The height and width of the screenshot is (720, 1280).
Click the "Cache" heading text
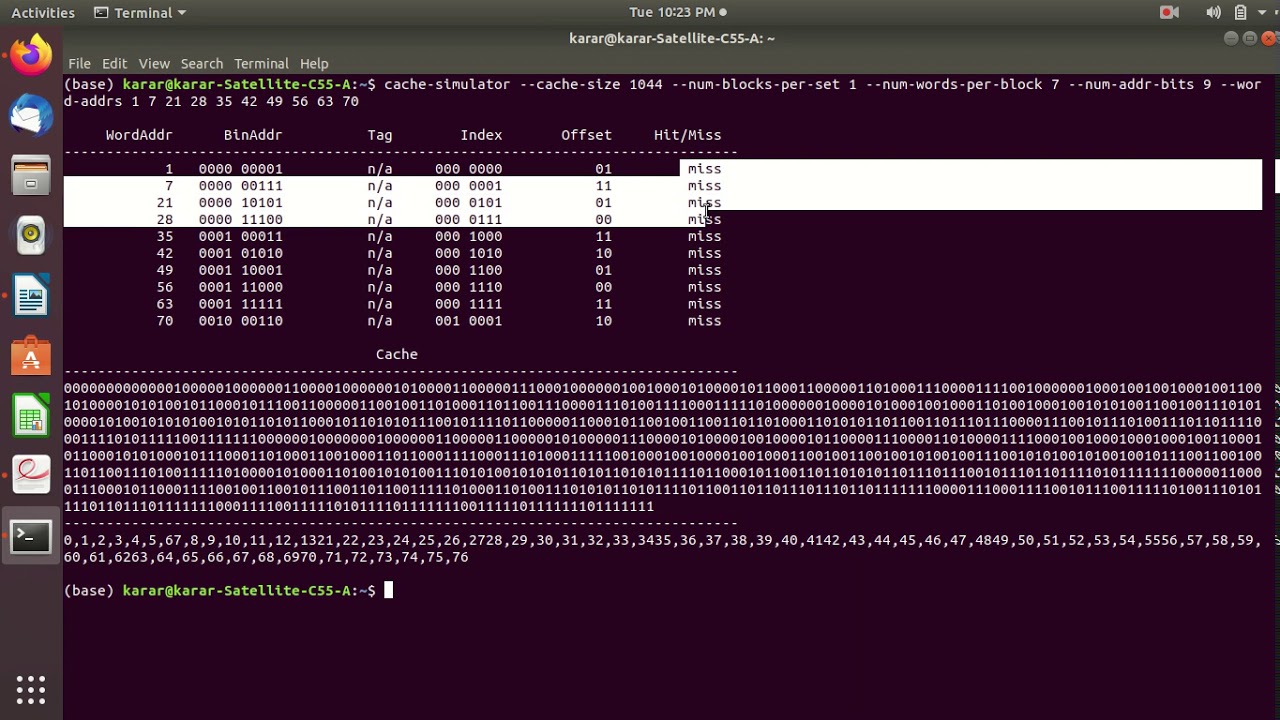tap(397, 354)
